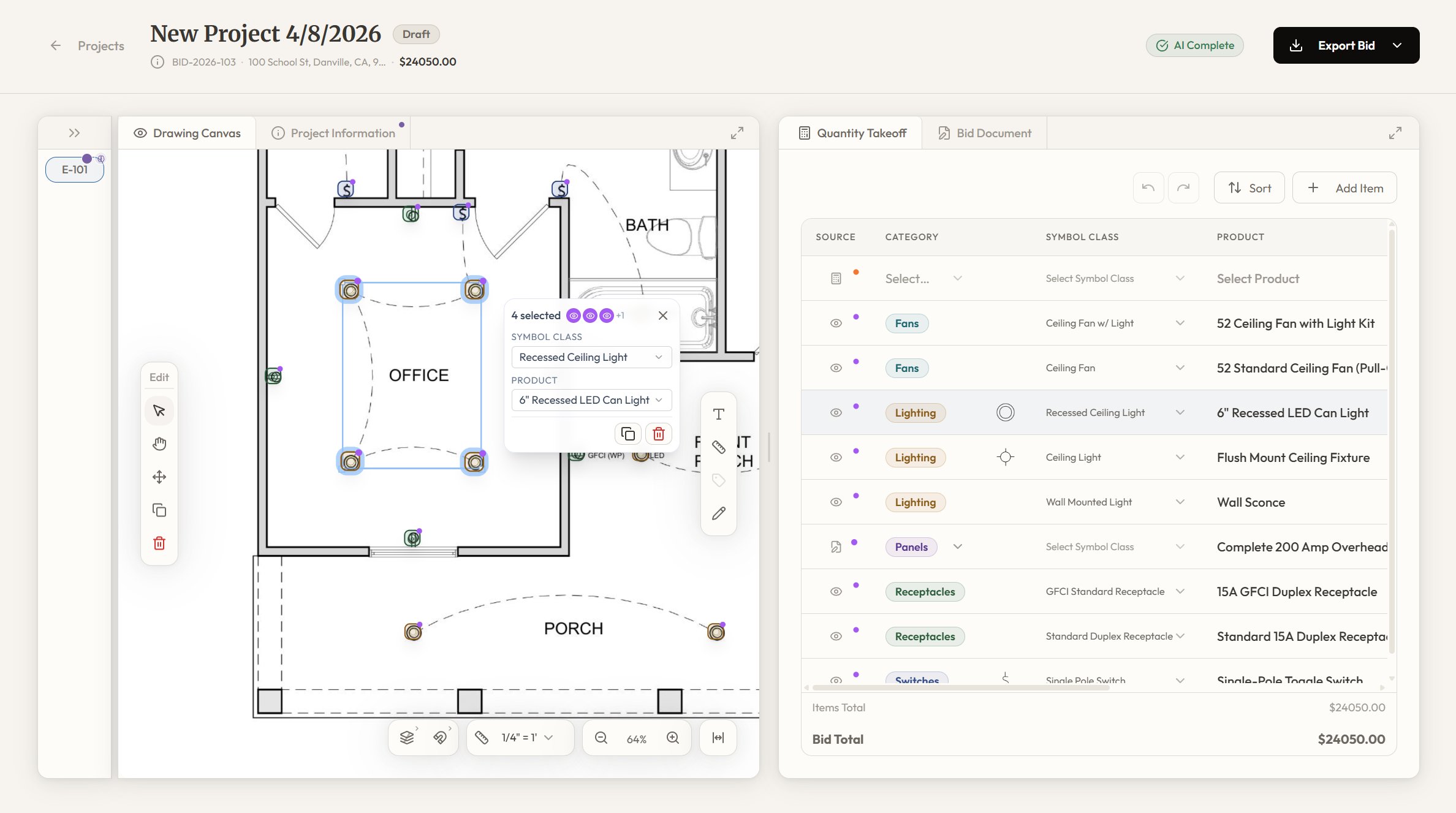
Task: Select the Measure ruler tool
Action: tap(718, 447)
